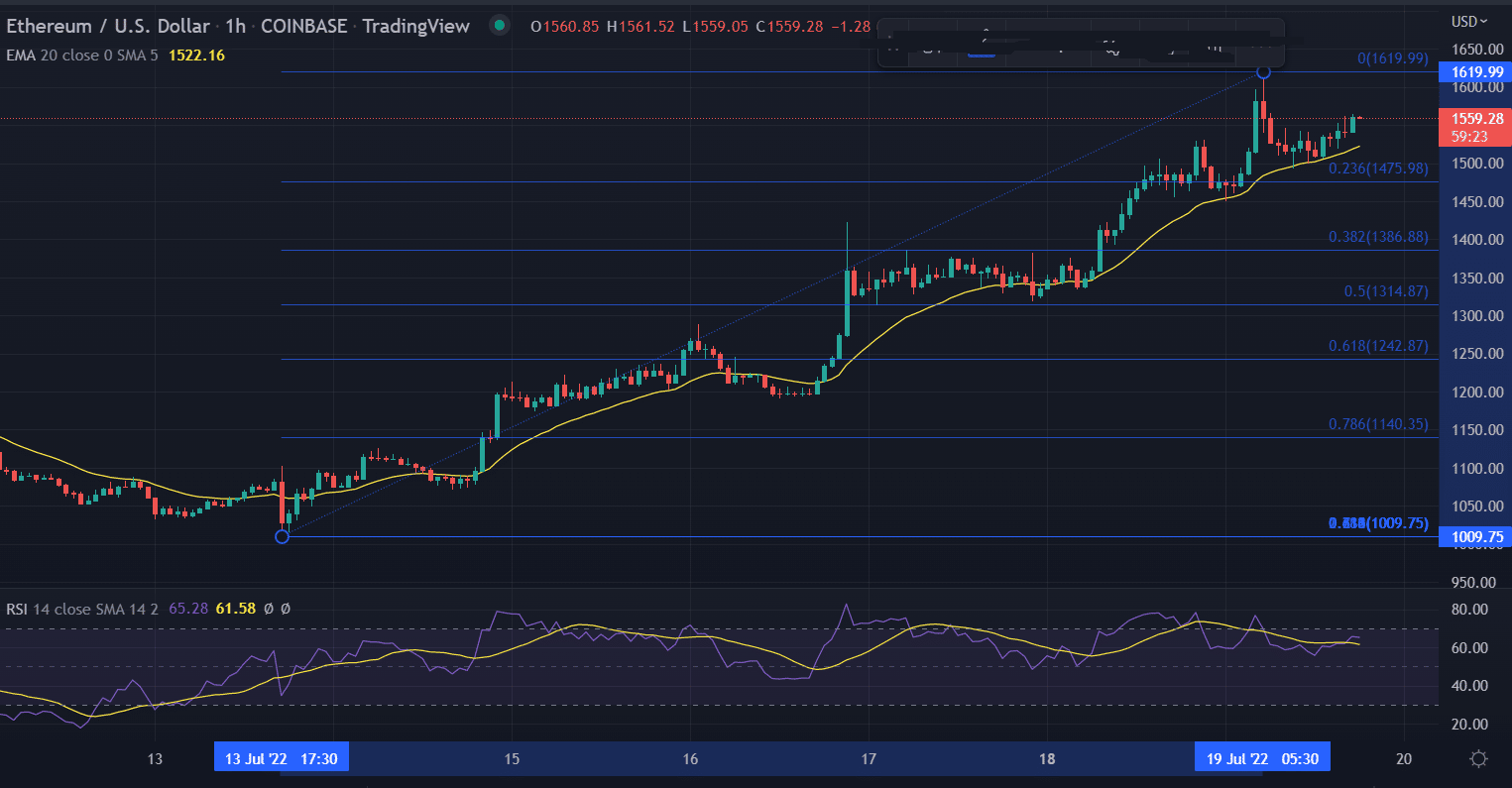
Task: Click date 18 on the time axis
Action: point(1046,759)
